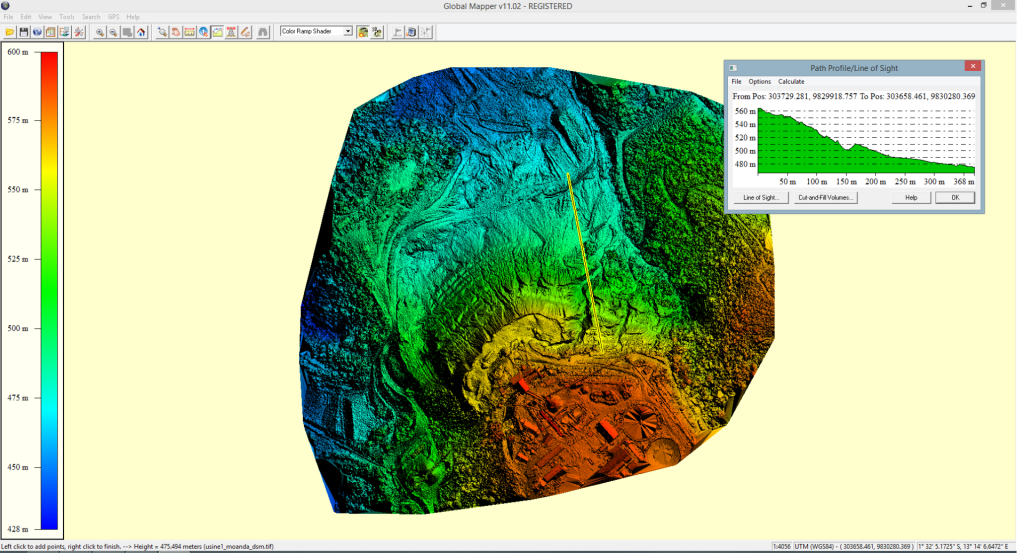Image resolution: width=1024 pixels, height=553 pixels.
Task: Click the Zoom In magnifier icon
Action: [100, 32]
